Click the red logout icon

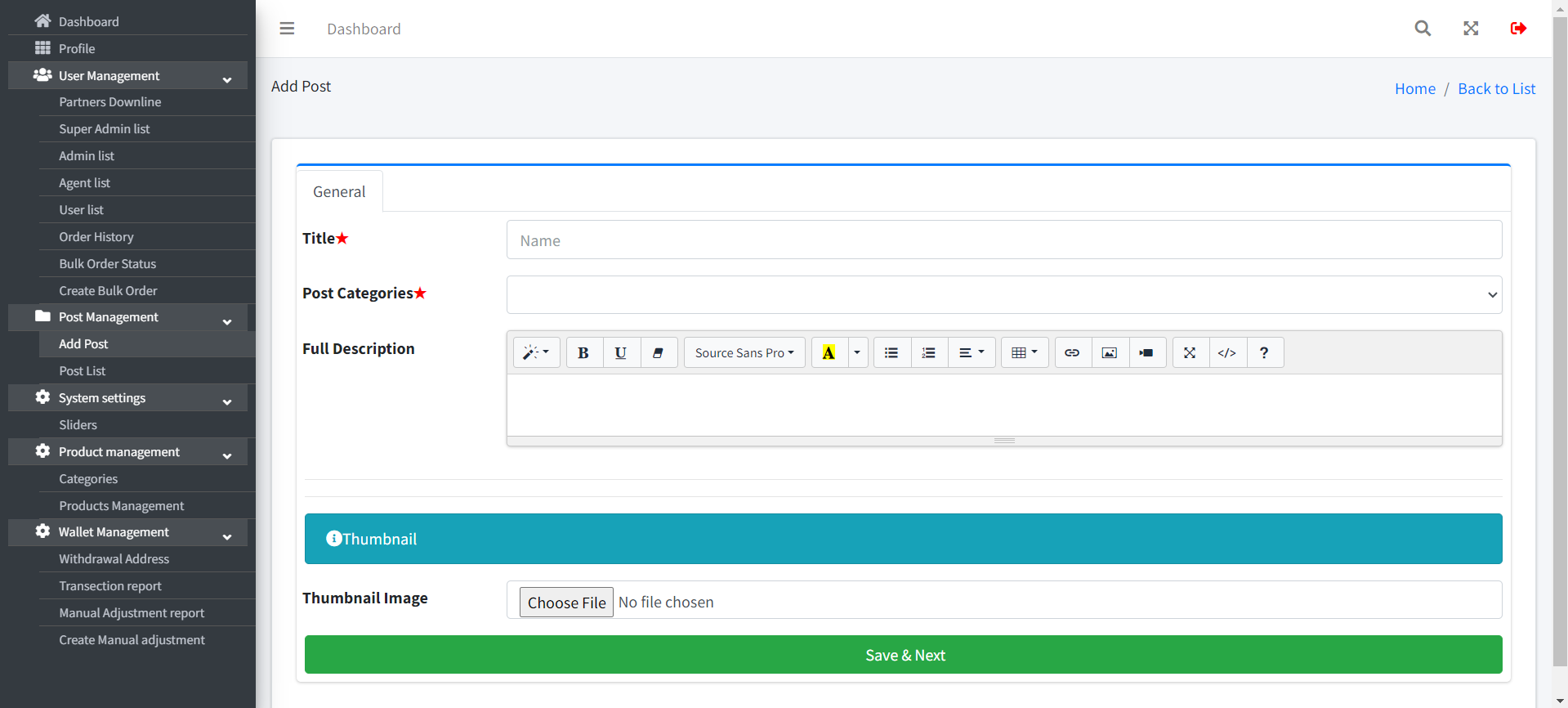[x=1518, y=29]
